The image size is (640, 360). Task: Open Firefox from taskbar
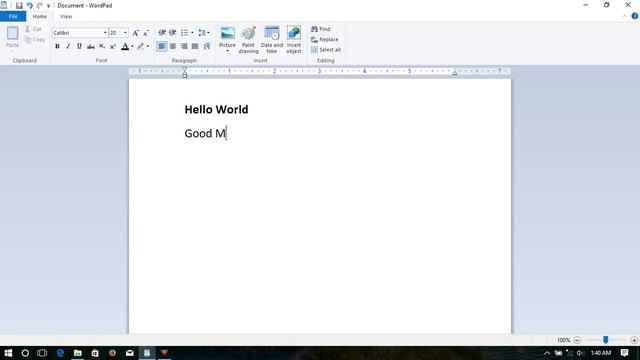coord(112,353)
